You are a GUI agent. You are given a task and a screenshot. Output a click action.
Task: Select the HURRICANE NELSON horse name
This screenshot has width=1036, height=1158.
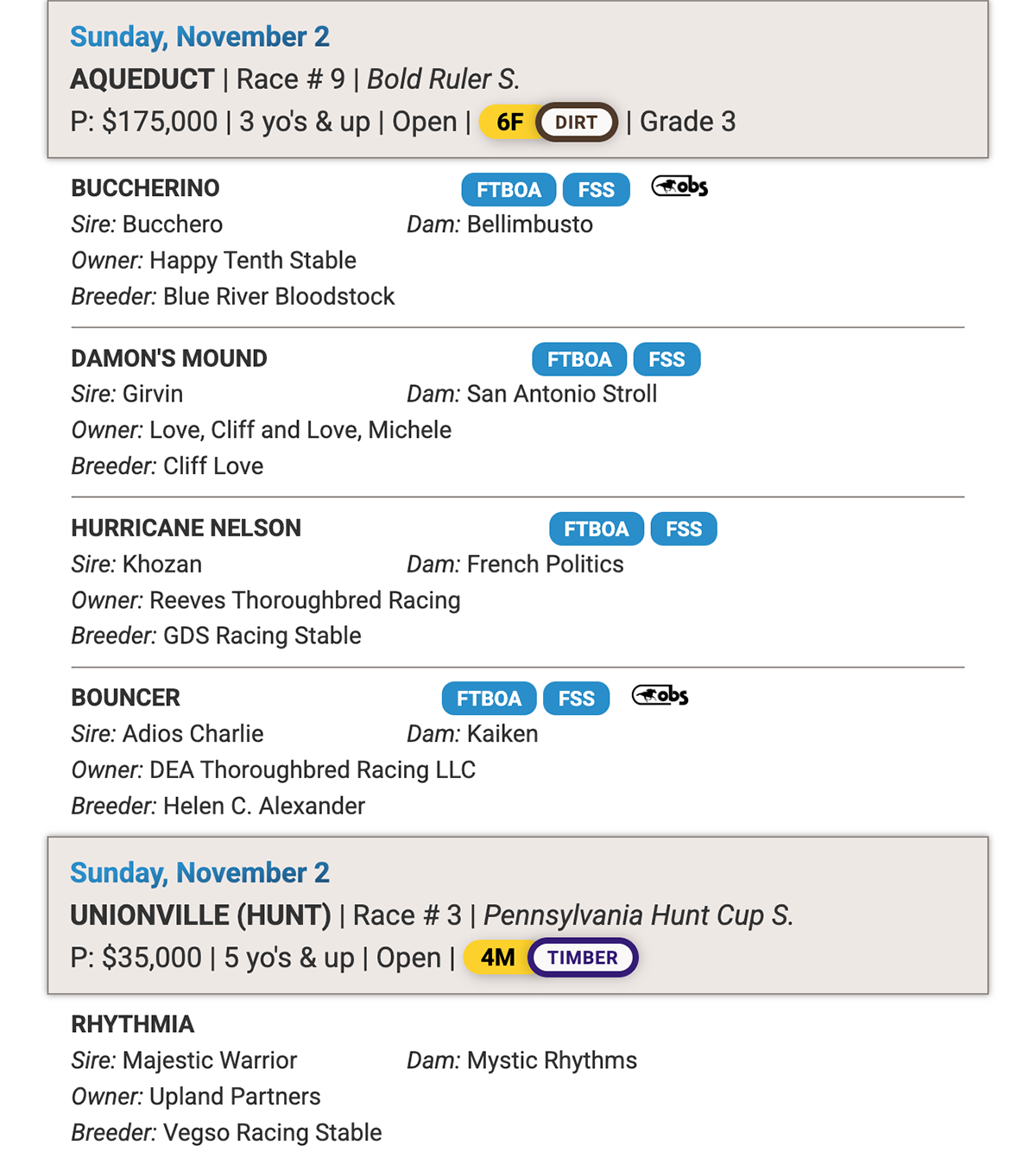186,528
